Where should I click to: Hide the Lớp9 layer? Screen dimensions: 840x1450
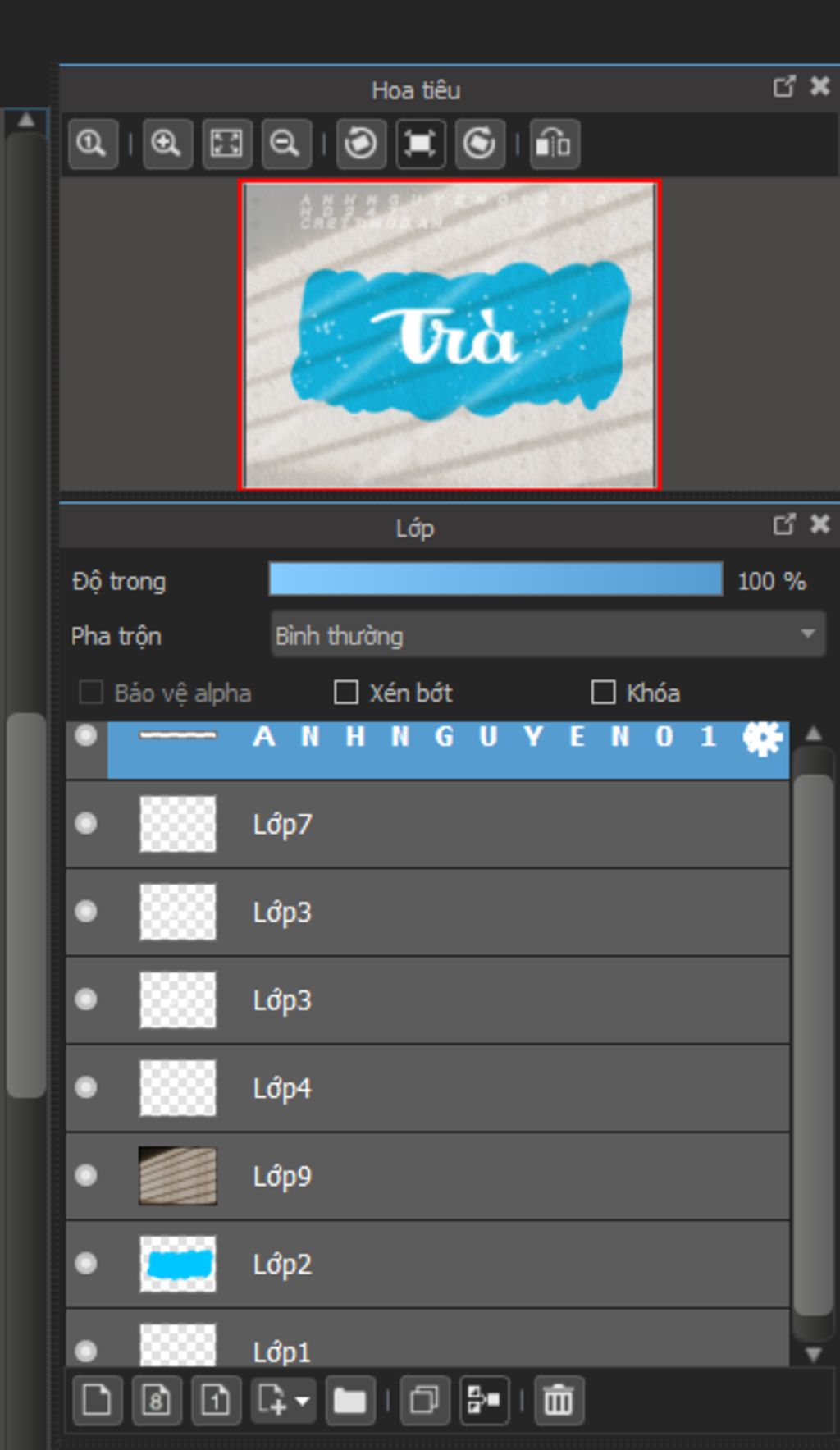(x=85, y=1175)
